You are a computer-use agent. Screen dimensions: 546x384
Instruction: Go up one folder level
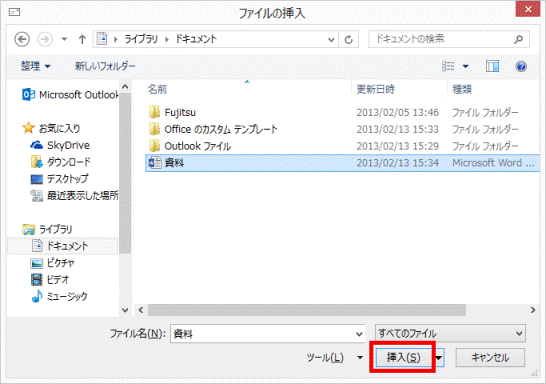(82, 39)
